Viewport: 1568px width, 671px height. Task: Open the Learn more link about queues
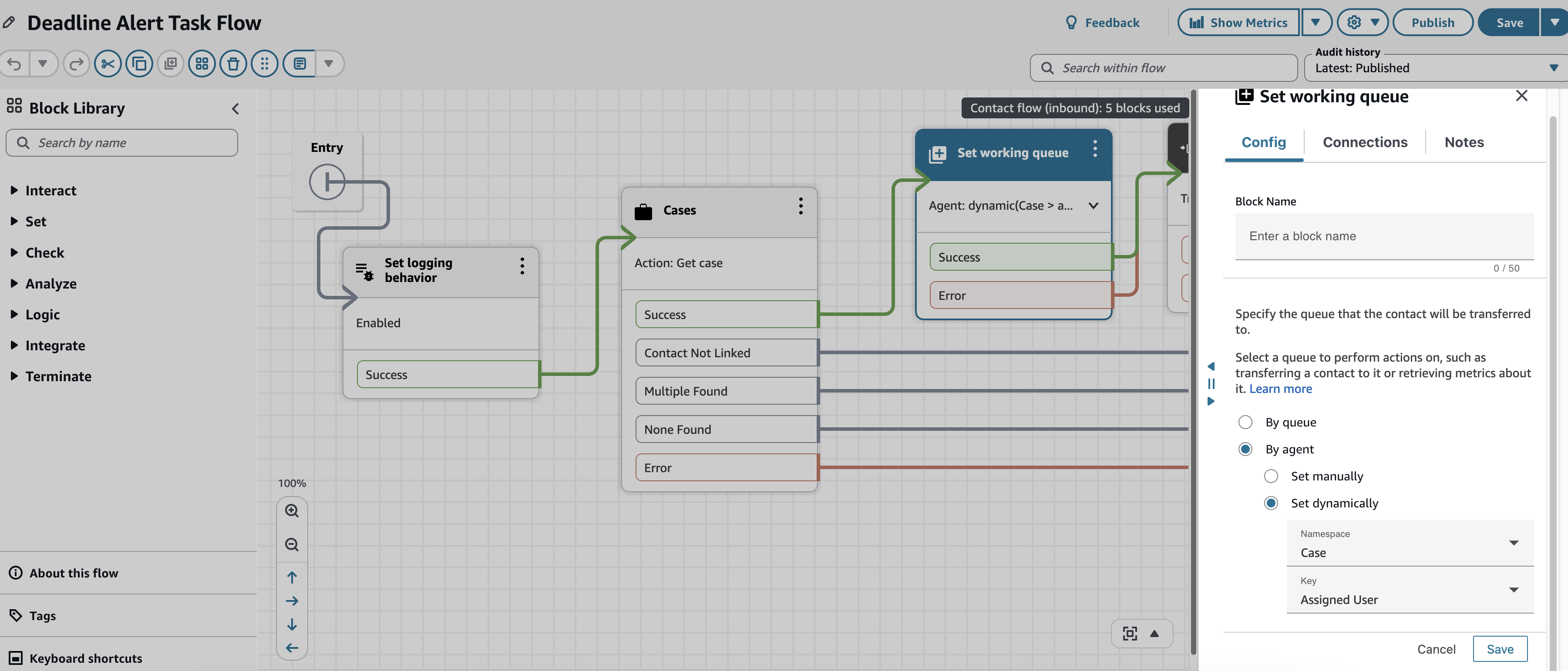coord(1281,388)
